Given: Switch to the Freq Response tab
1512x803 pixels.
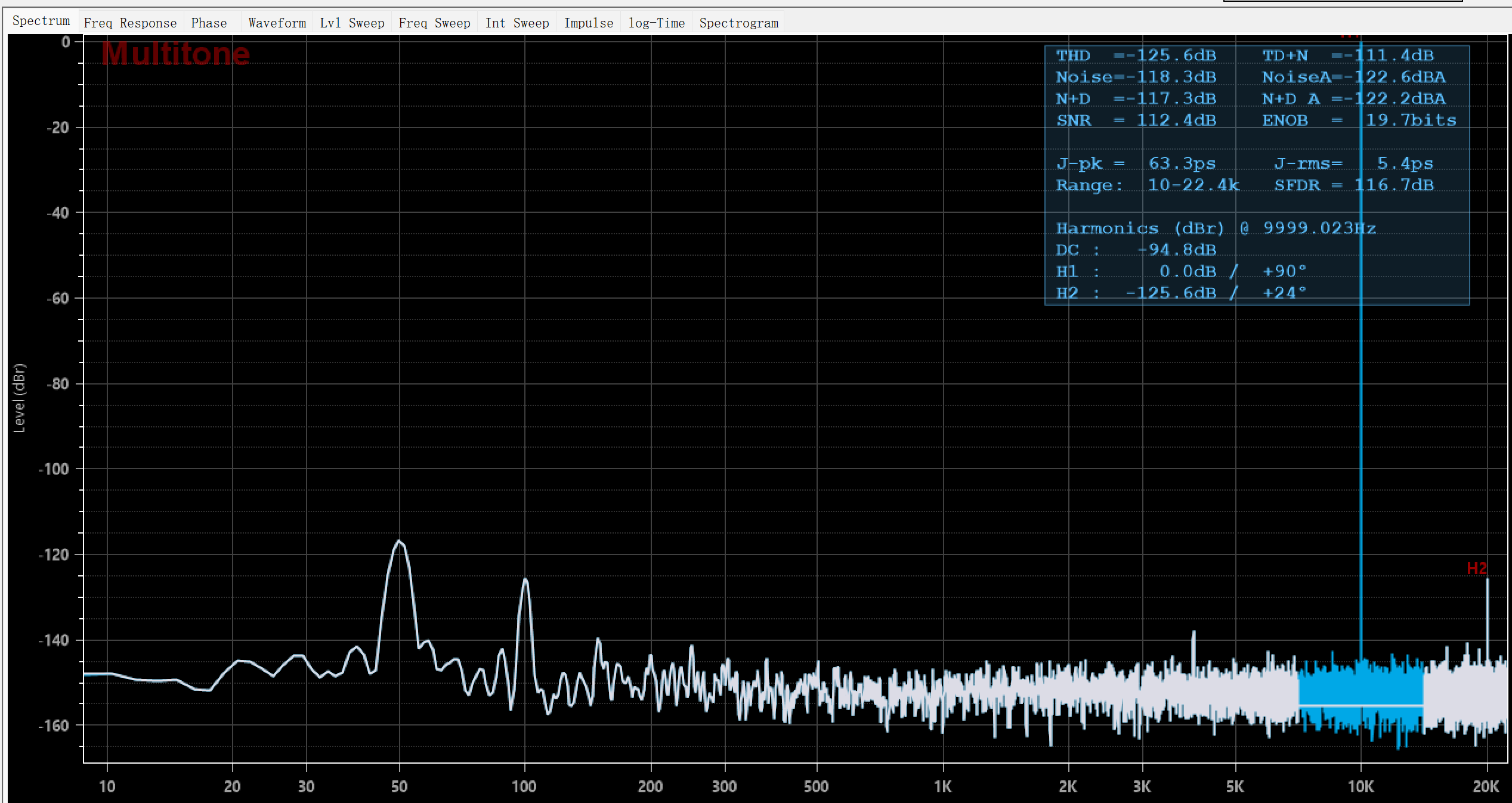Looking at the screenshot, I should pyautogui.click(x=130, y=23).
